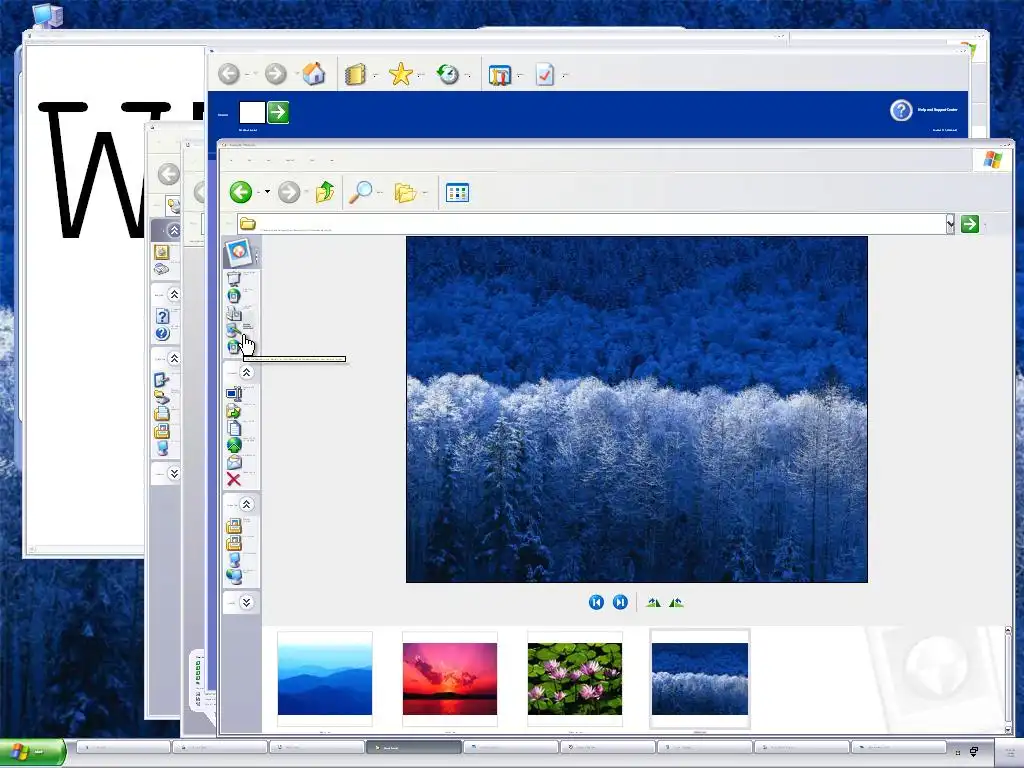This screenshot has height=768, width=1024.
Task: Collapse the File and Folder Tasks section
Action: [x=246, y=372]
